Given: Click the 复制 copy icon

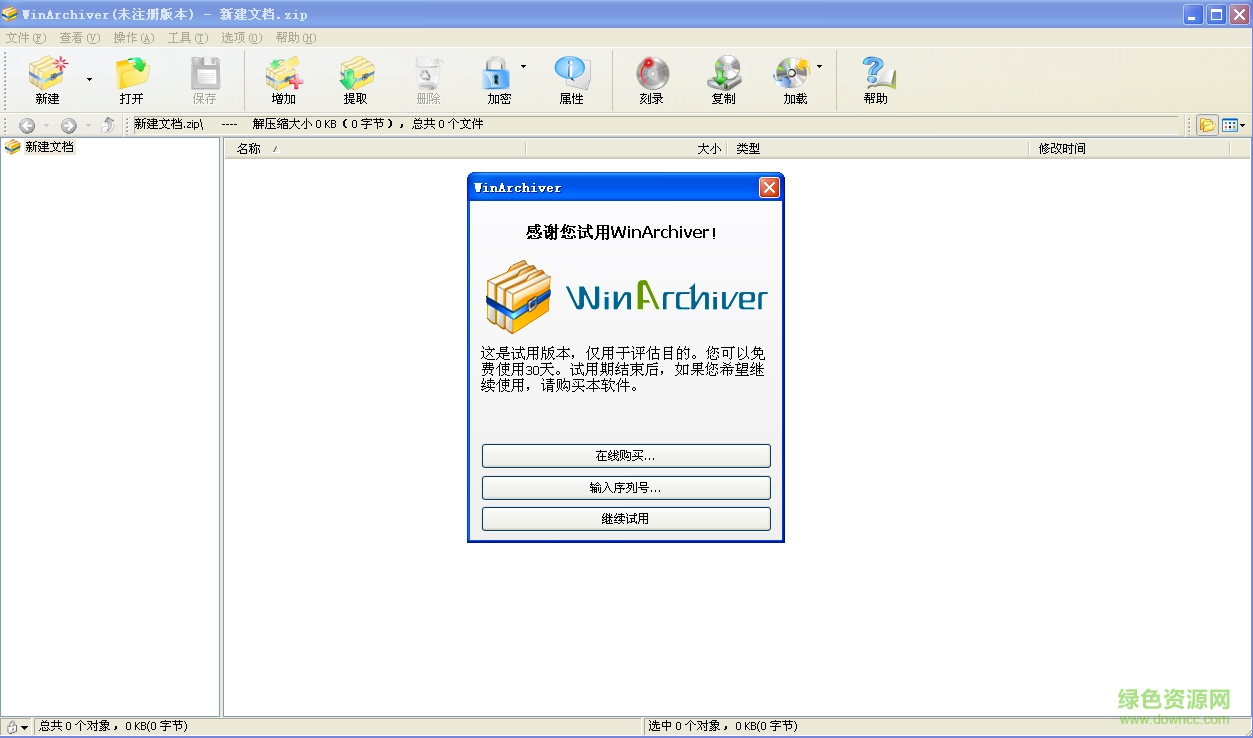Looking at the screenshot, I should click(723, 80).
